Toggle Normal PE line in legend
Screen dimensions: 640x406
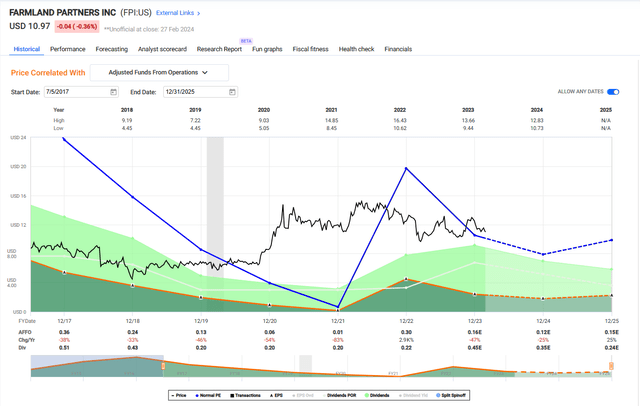(x=208, y=395)
